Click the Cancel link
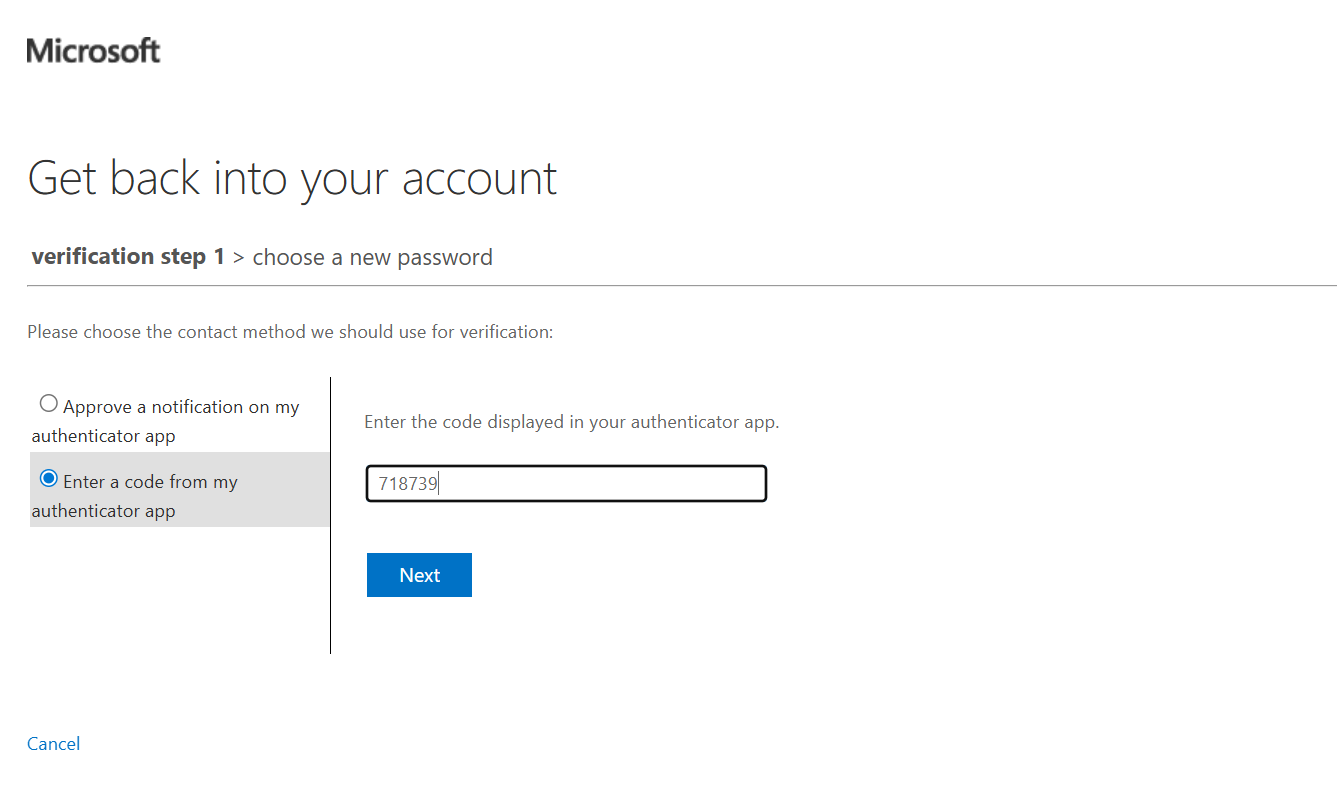 (54, 744)
